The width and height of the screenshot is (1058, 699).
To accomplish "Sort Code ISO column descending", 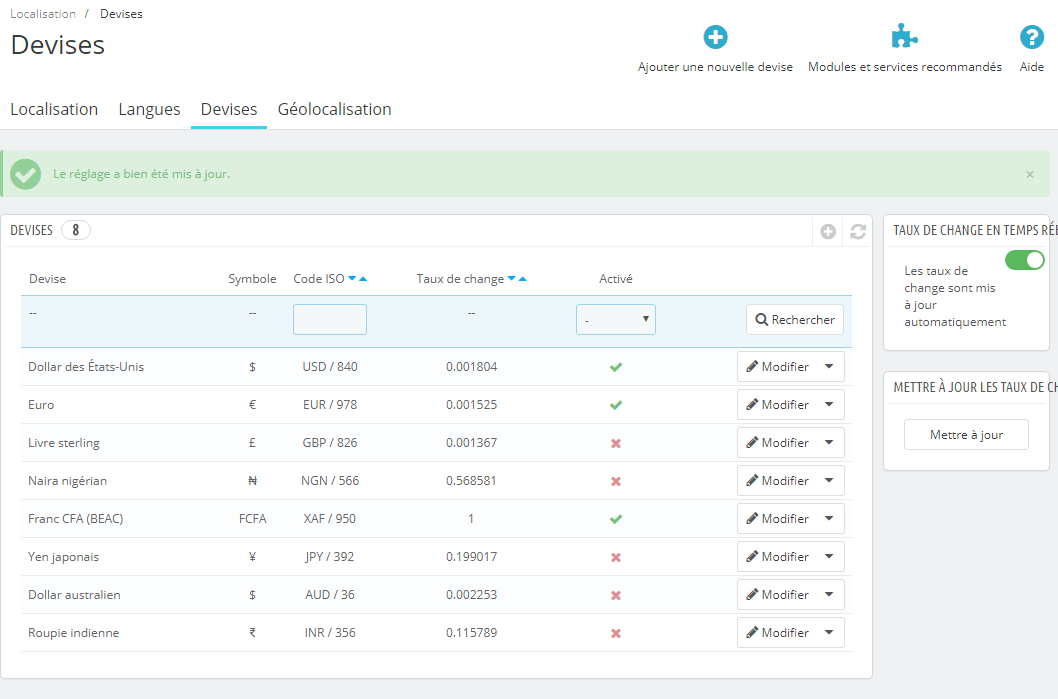I will pos(352,279).
